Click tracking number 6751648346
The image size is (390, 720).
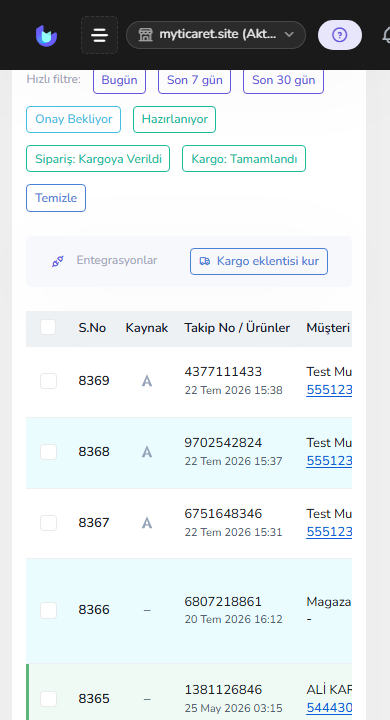click(x=223, y=513)
